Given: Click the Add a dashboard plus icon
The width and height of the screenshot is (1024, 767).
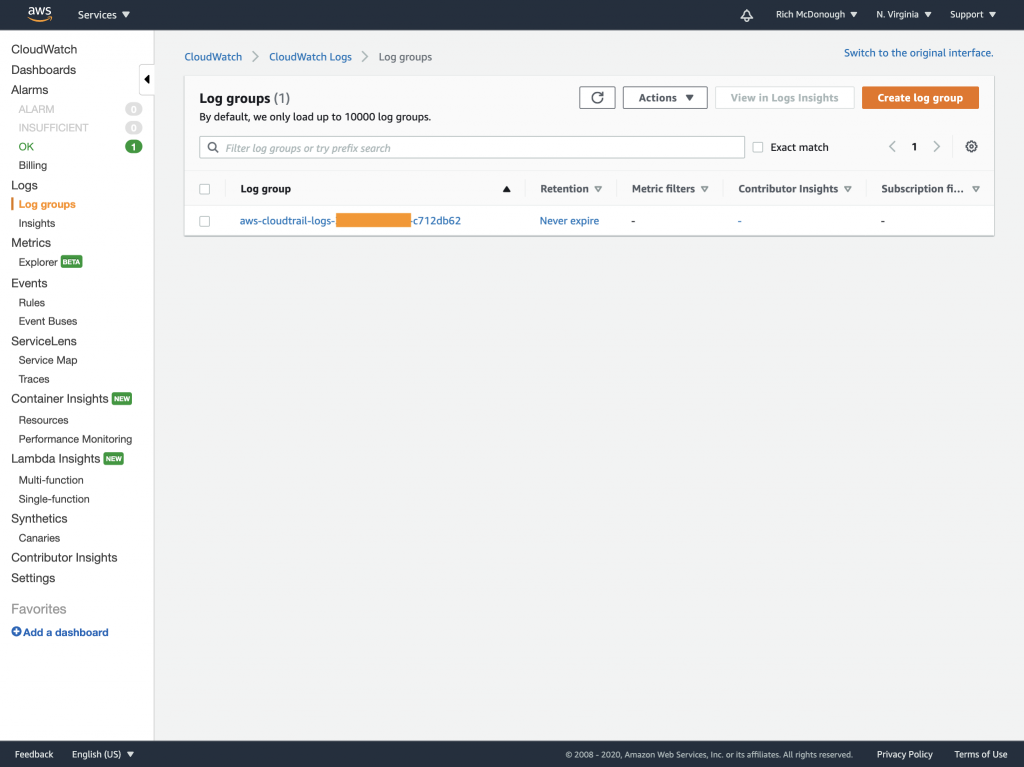Looking at the screenshot, I should pyautogui.click(x=15, y=631).
